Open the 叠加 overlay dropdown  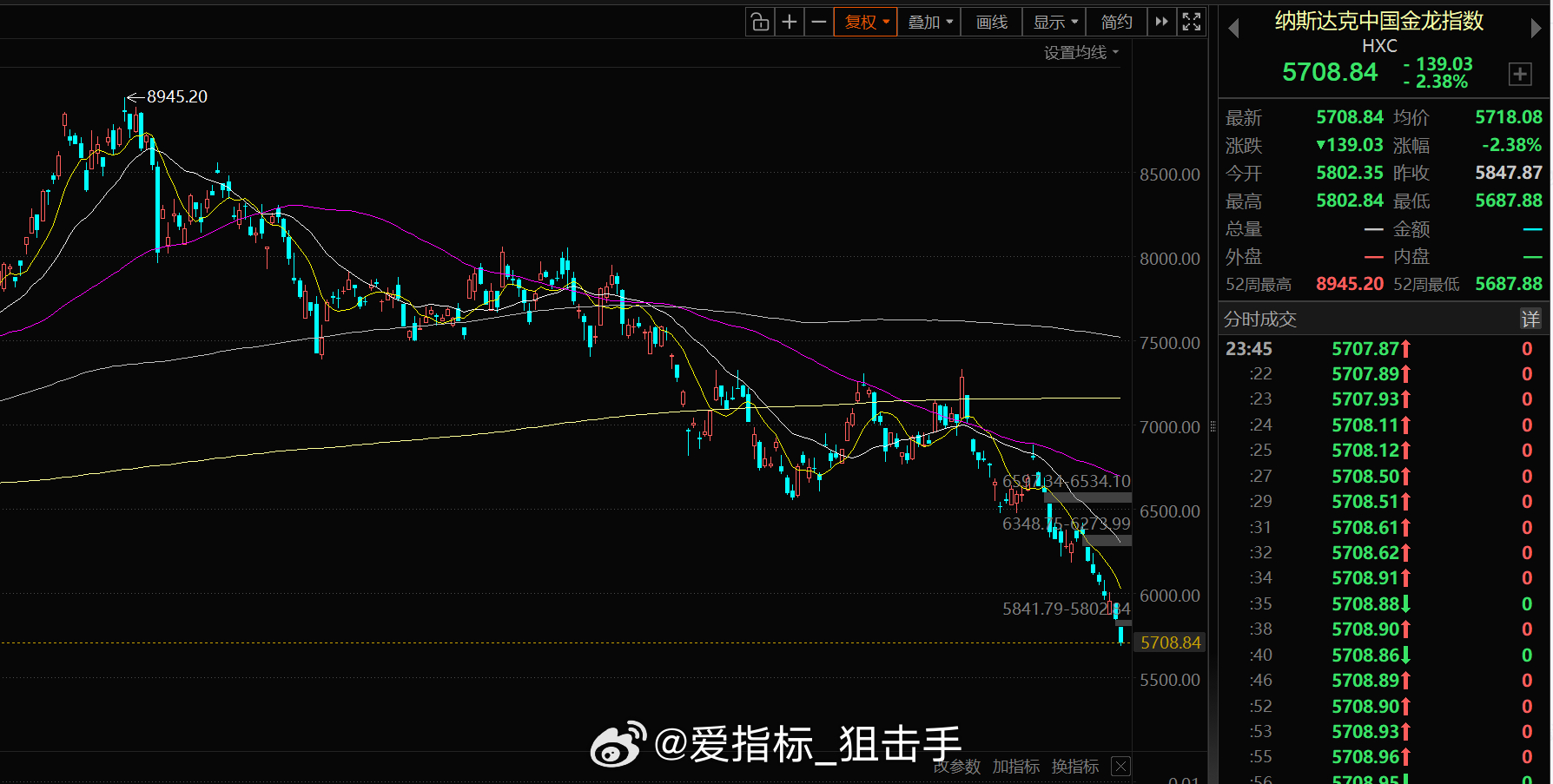coord(929,22)
